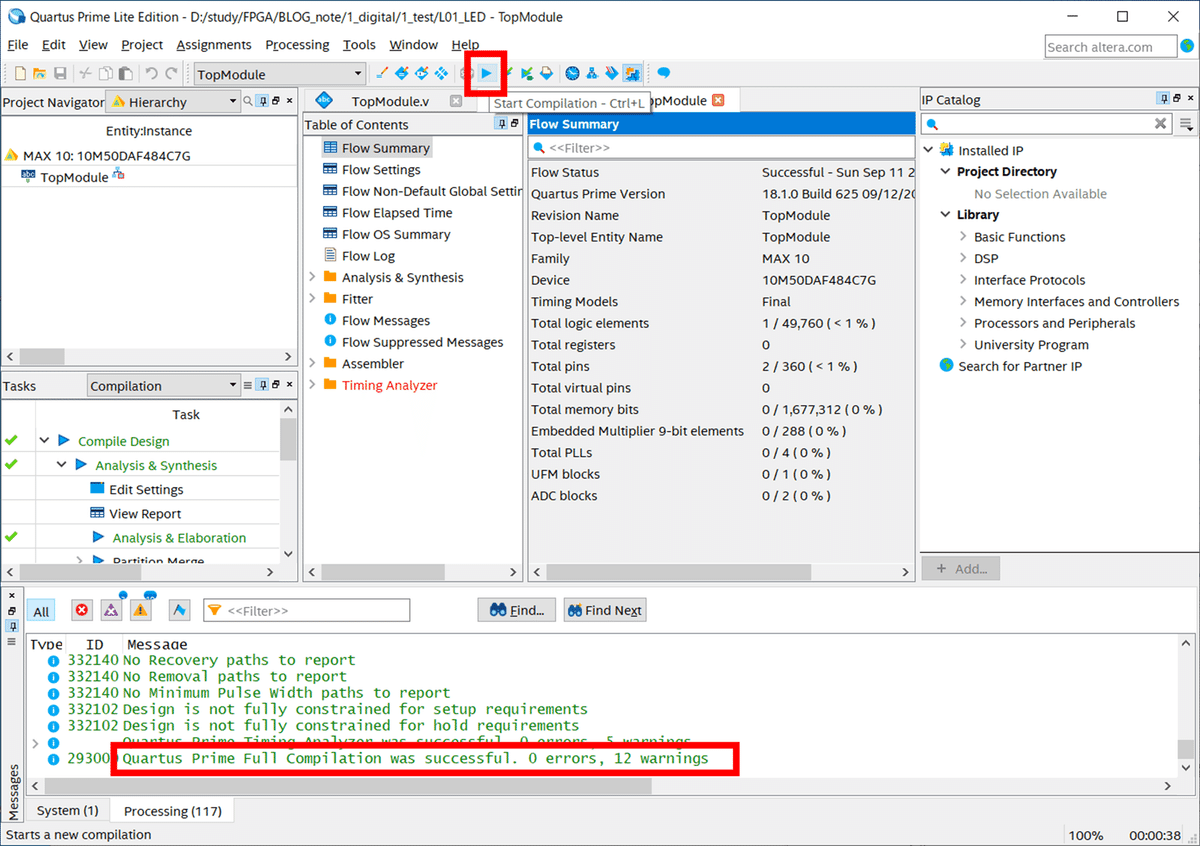Open the File menu
Viewport: 1200px width, 846px height.
pos(18,45)
